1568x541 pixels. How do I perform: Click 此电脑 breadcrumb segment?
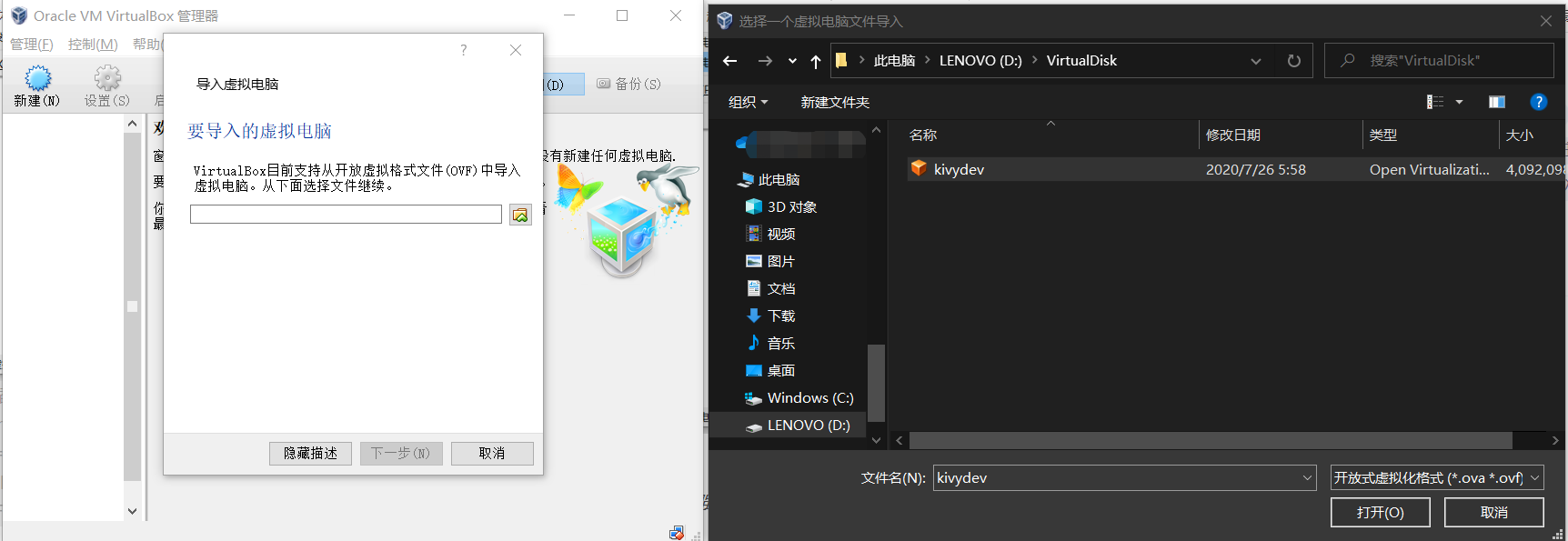pos(894,60)
